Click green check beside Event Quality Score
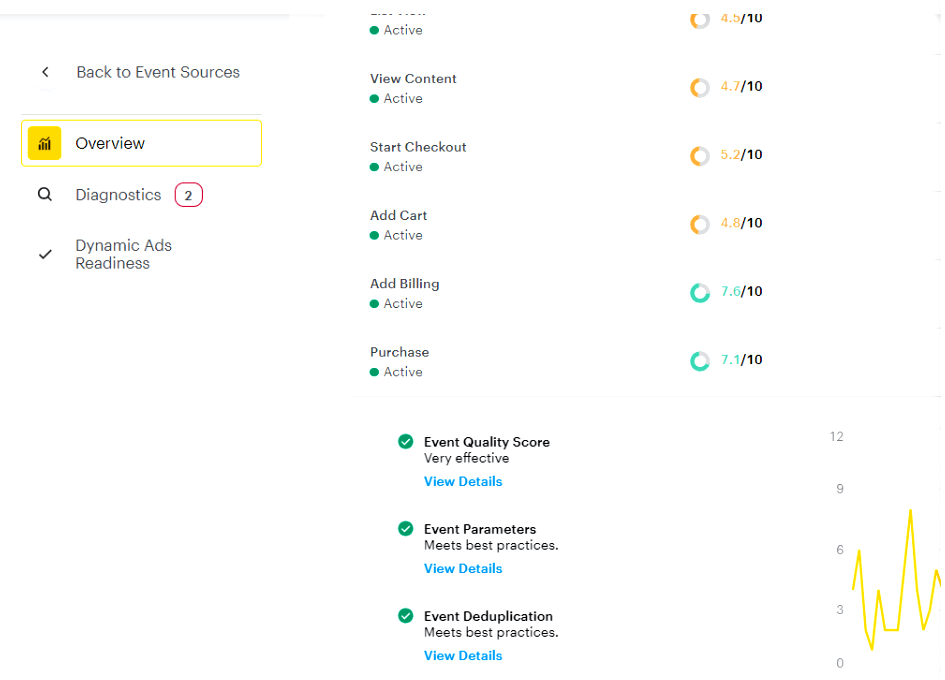Screen dimensions: 945x680 tap(406, 441)
